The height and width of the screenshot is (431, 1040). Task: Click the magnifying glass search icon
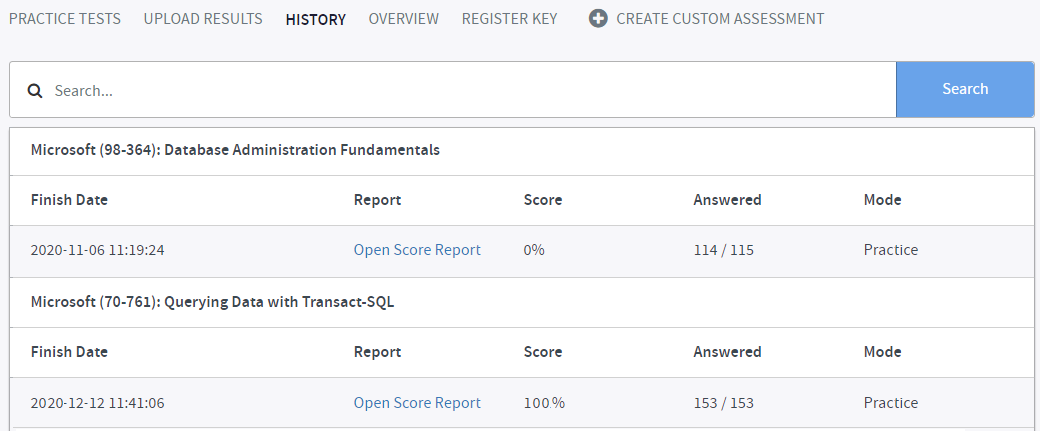point(35,90)
